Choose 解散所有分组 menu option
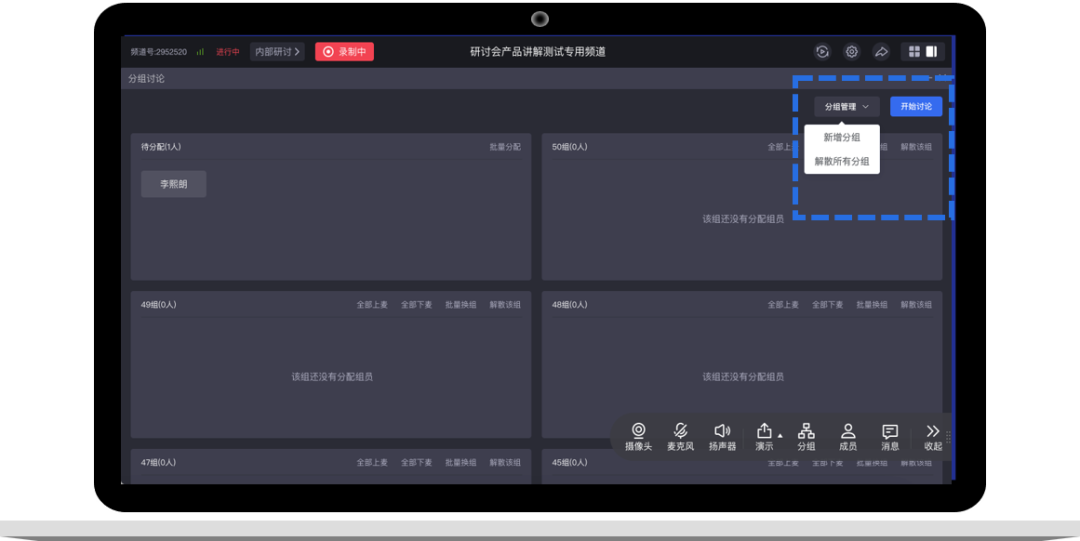This screenshot has width=1080, height=541. (842, 161)
